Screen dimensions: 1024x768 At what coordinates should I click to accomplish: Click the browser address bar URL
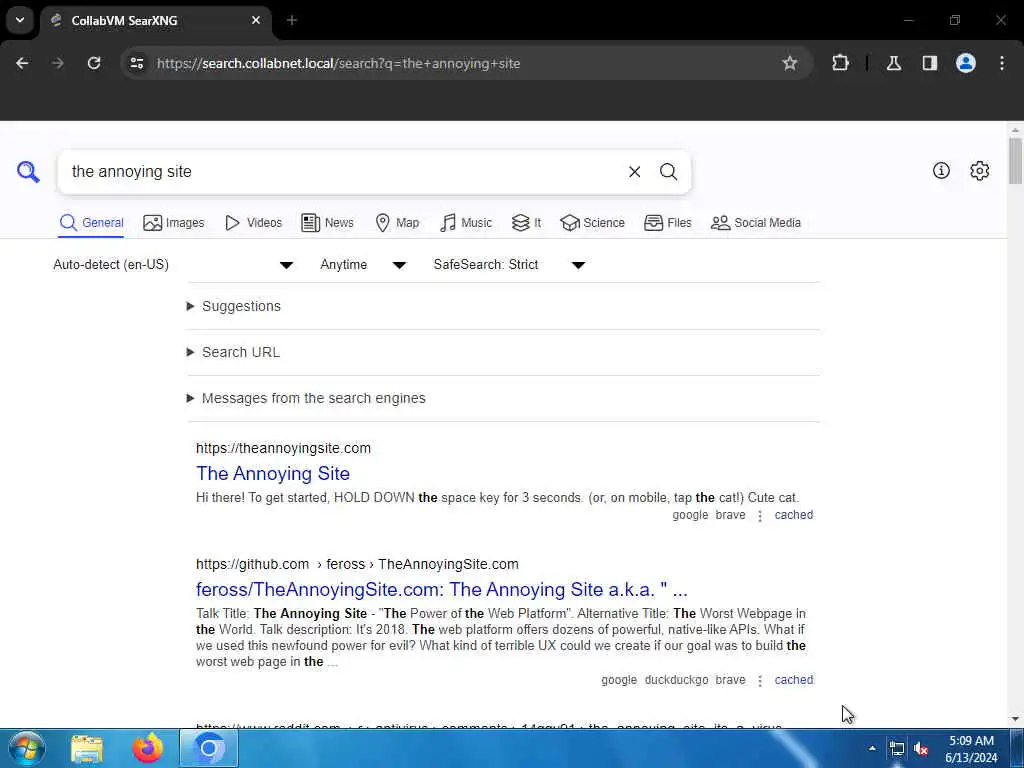pos(338,63)
